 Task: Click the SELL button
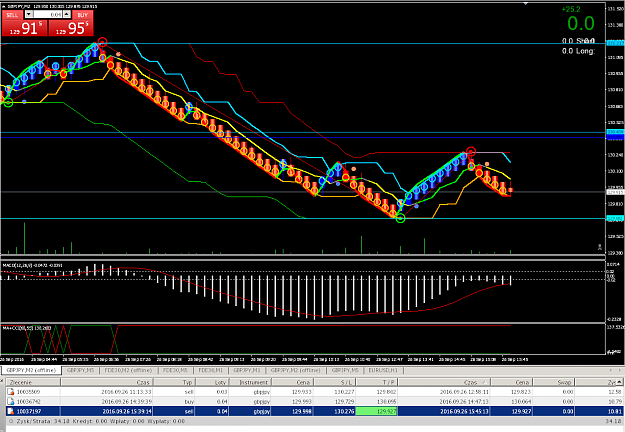pyautogui.click(x=12, y=15)
